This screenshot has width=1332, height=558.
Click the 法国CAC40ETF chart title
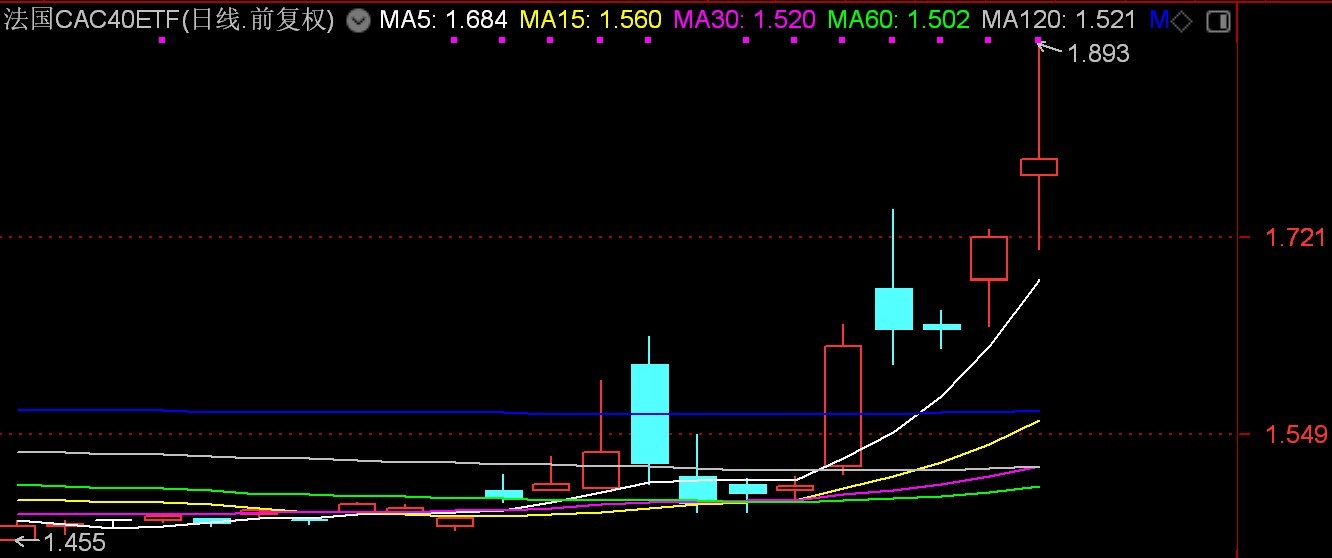(168, 20)
